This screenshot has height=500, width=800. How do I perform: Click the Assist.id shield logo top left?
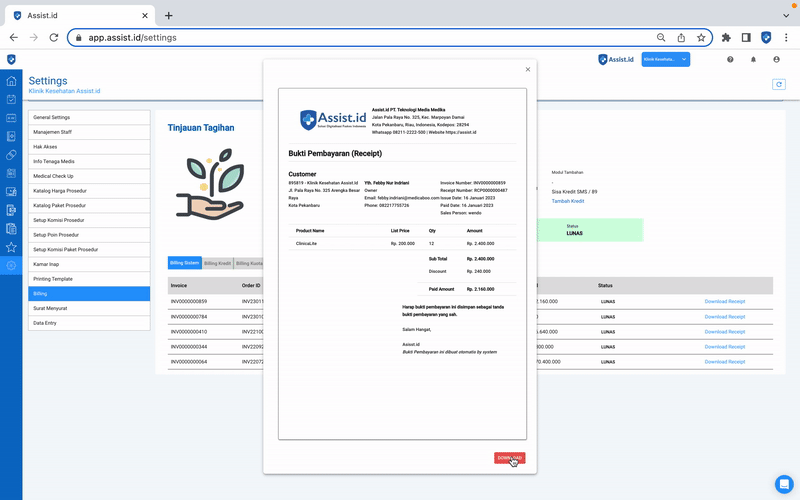point(11,59)
